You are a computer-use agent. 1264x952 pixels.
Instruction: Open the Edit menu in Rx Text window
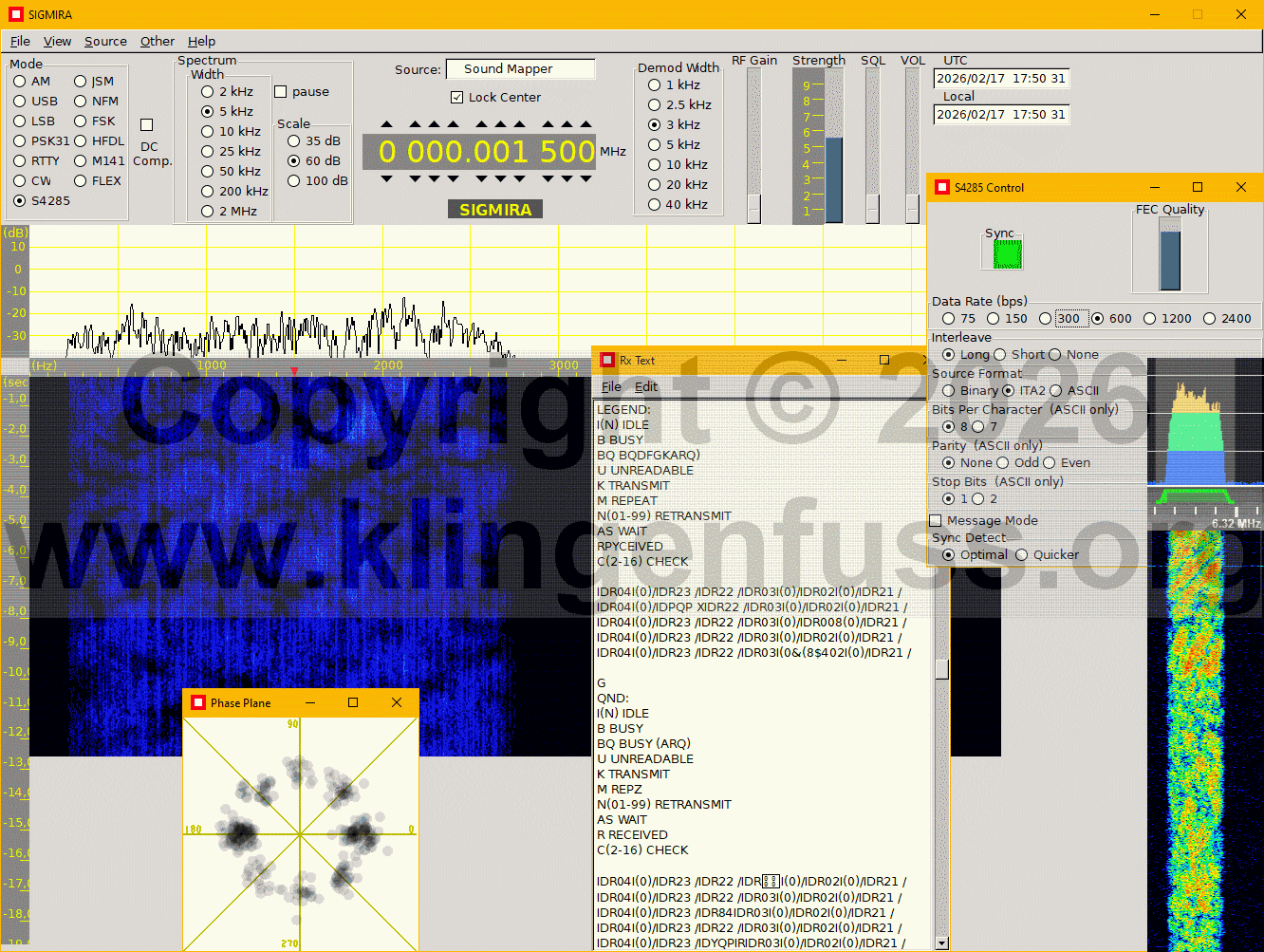(x=645, y=387)
